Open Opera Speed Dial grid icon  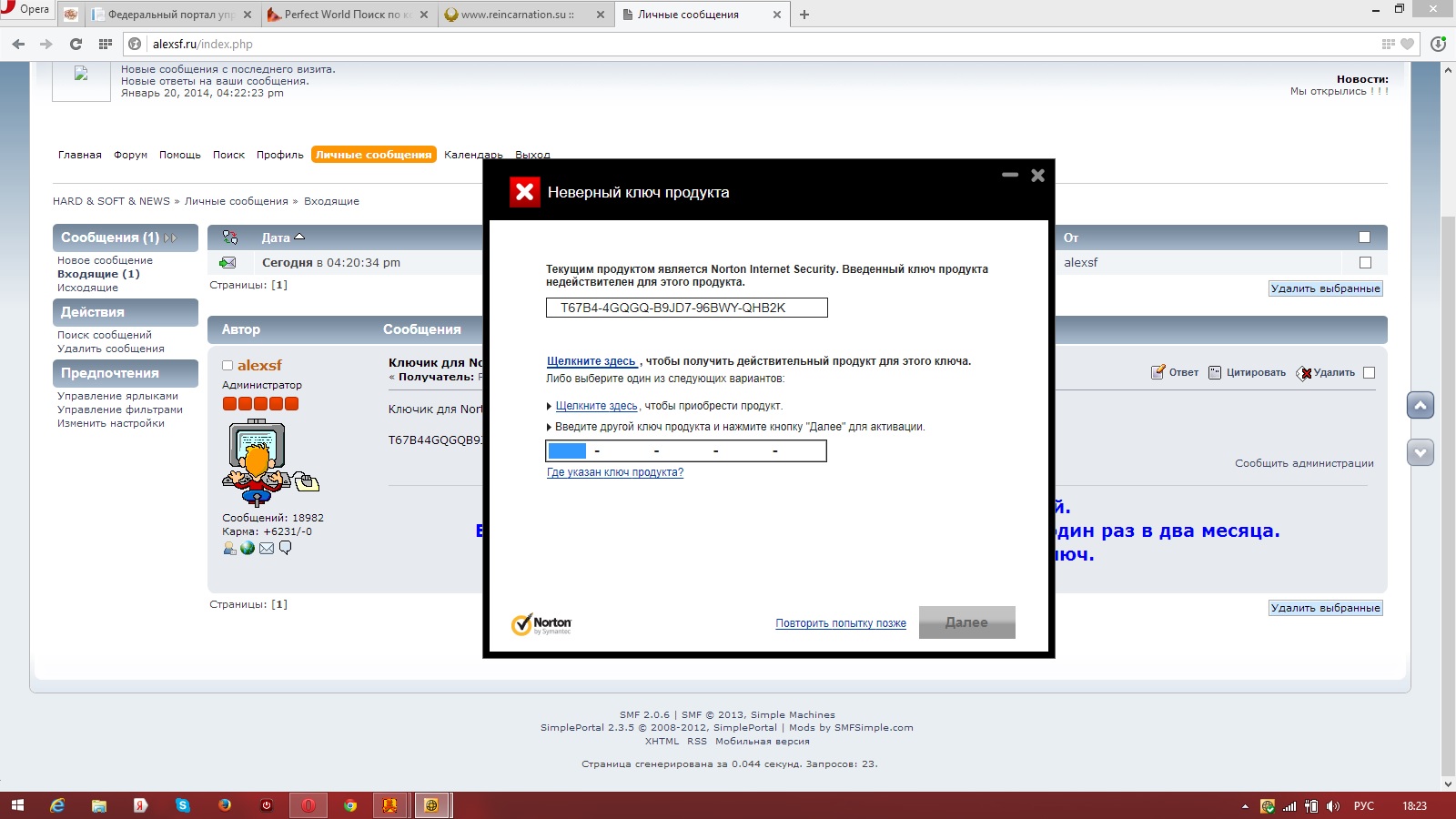pyautogui.click(x=106, y=44)
